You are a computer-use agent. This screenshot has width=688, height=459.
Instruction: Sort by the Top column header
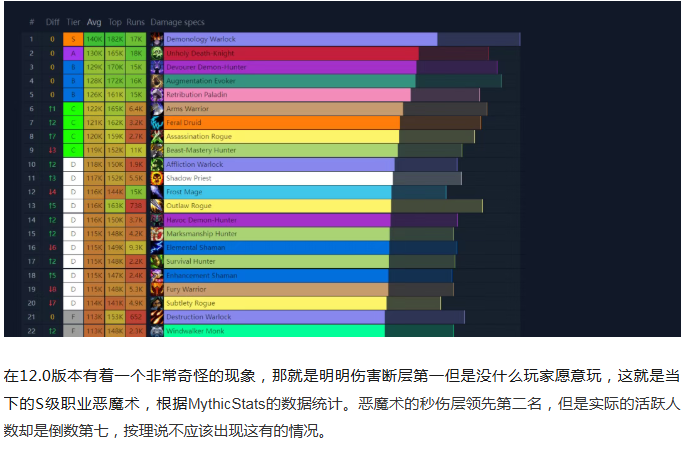(115, 21)
